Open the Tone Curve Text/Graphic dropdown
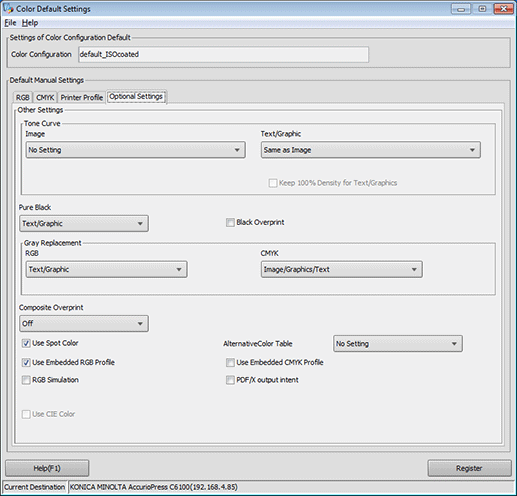Viewport: 517px width, 496px height. pyautogui.click(x=371, y=150)
